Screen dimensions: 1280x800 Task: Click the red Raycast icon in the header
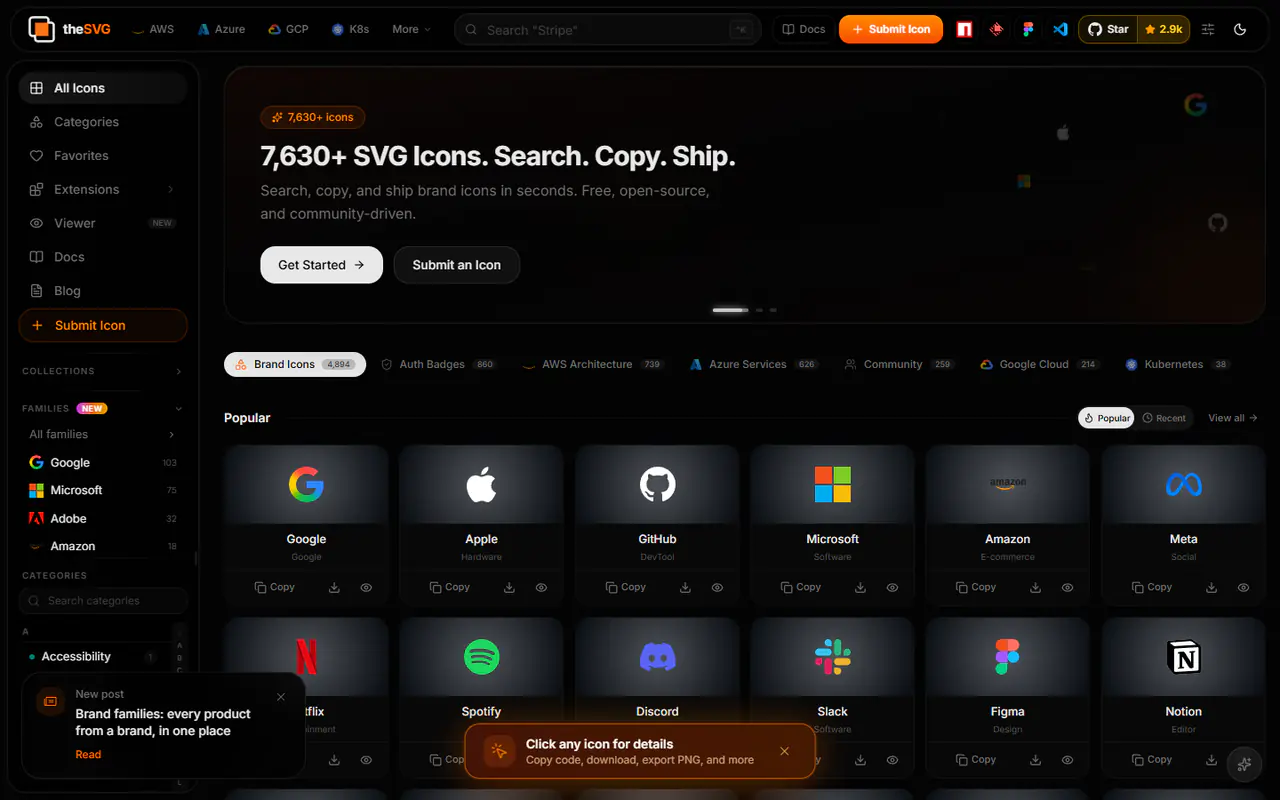click(996, 29)
